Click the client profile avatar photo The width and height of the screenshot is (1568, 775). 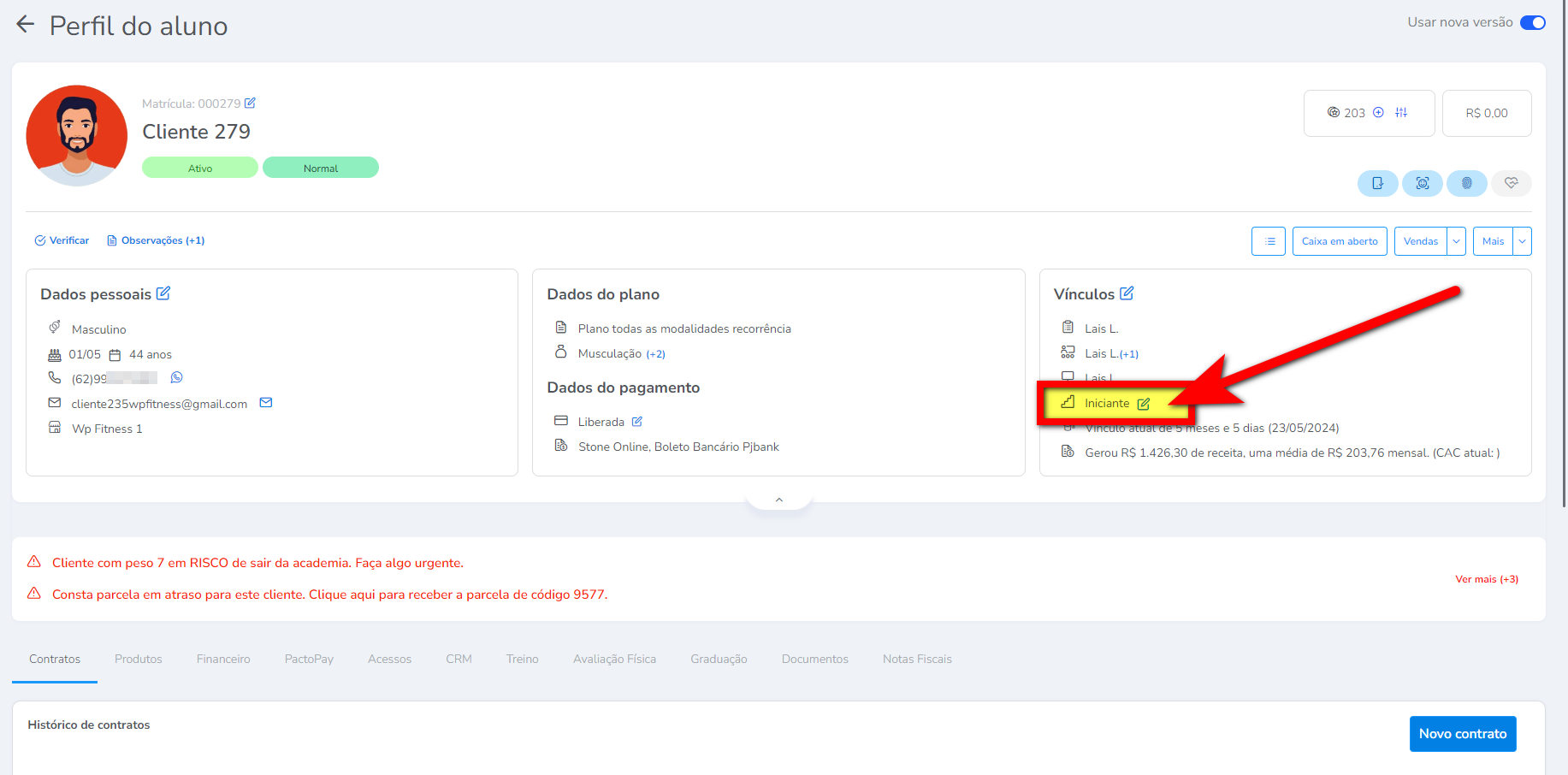[x=77, y=135]
